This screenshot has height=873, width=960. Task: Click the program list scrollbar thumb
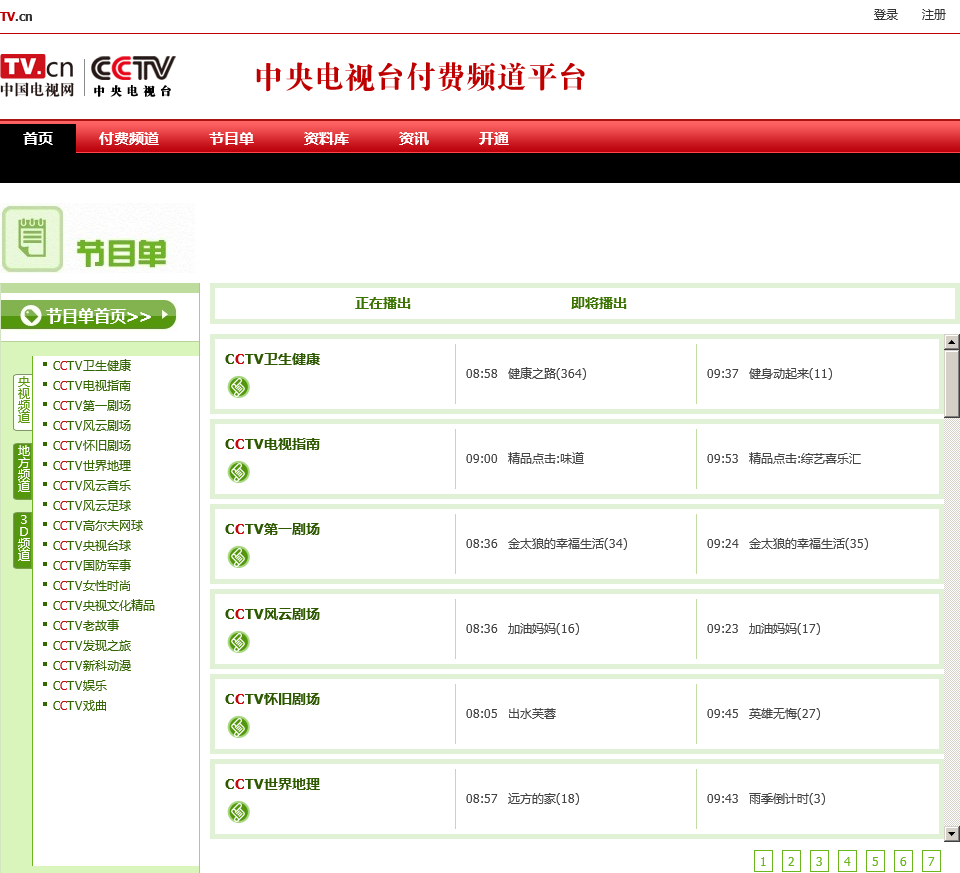pos(951,384)
